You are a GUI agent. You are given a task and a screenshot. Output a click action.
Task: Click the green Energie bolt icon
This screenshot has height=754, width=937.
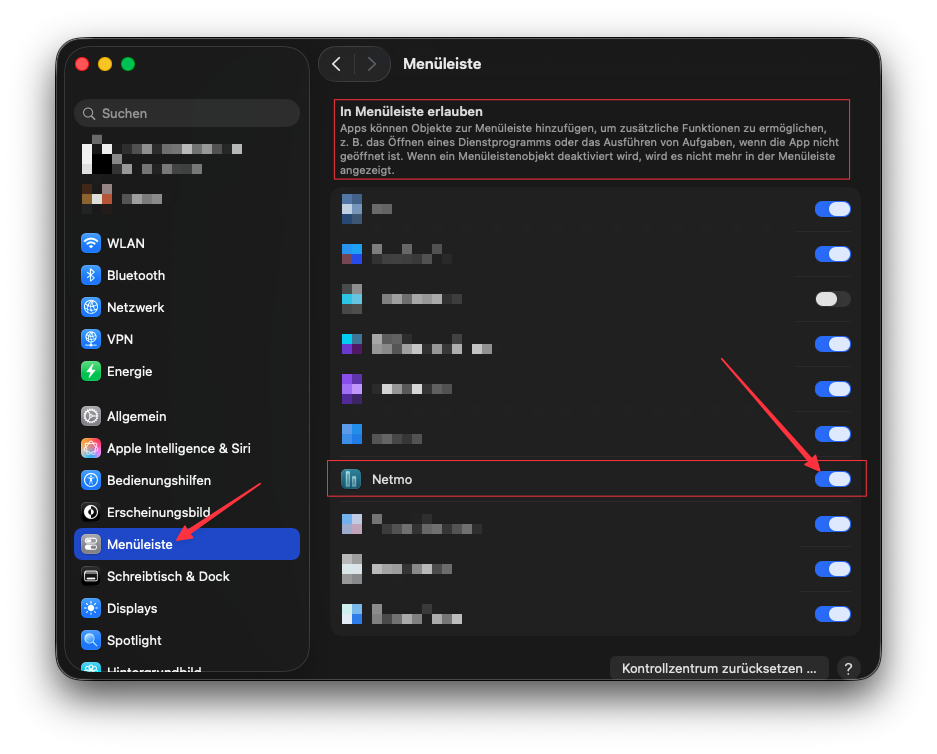(x=91, y=371)
